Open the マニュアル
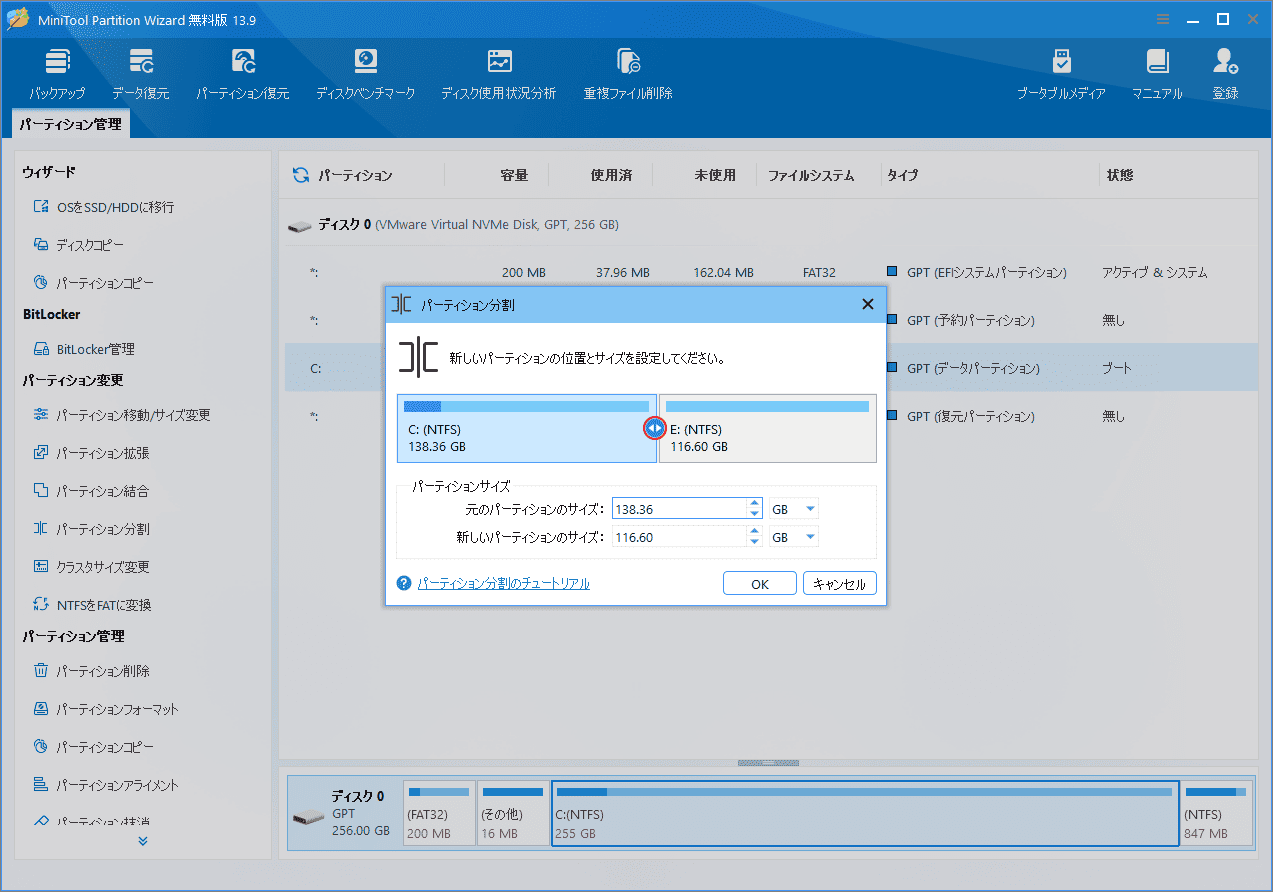 pyautogui.click(x=1157, y=73)
